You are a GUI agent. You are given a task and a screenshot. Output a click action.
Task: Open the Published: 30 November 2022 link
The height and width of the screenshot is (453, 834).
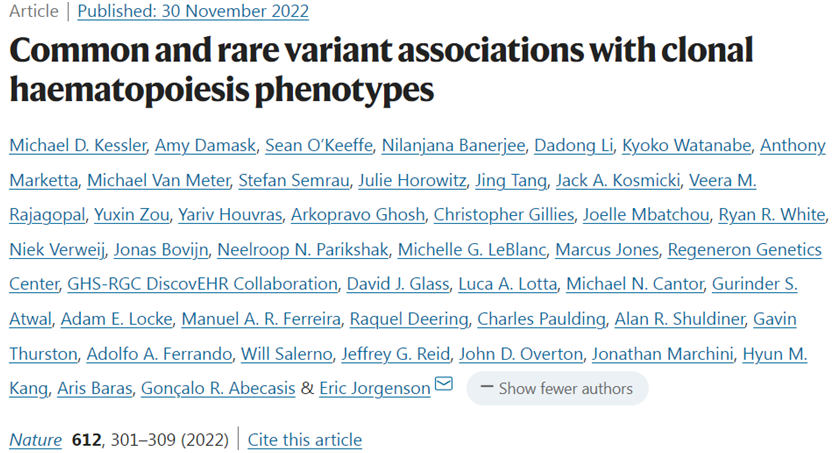pos(193,12)
